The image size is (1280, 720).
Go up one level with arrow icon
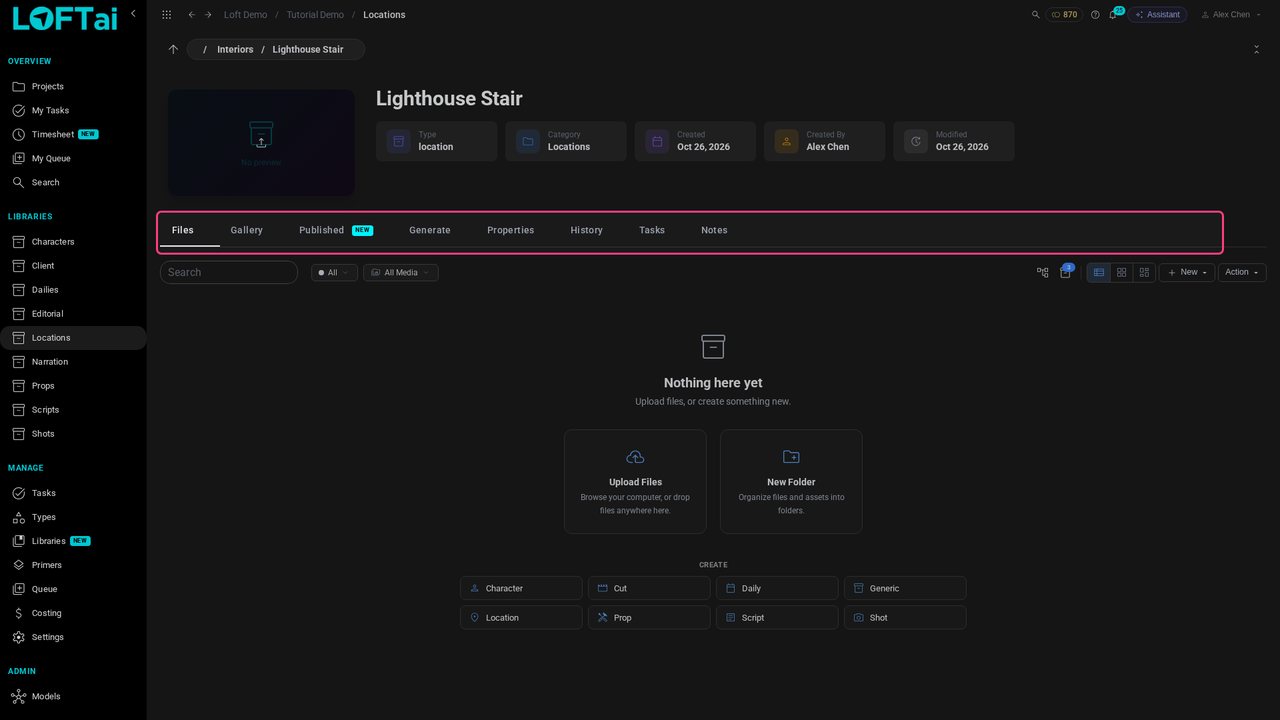[173, 49]
